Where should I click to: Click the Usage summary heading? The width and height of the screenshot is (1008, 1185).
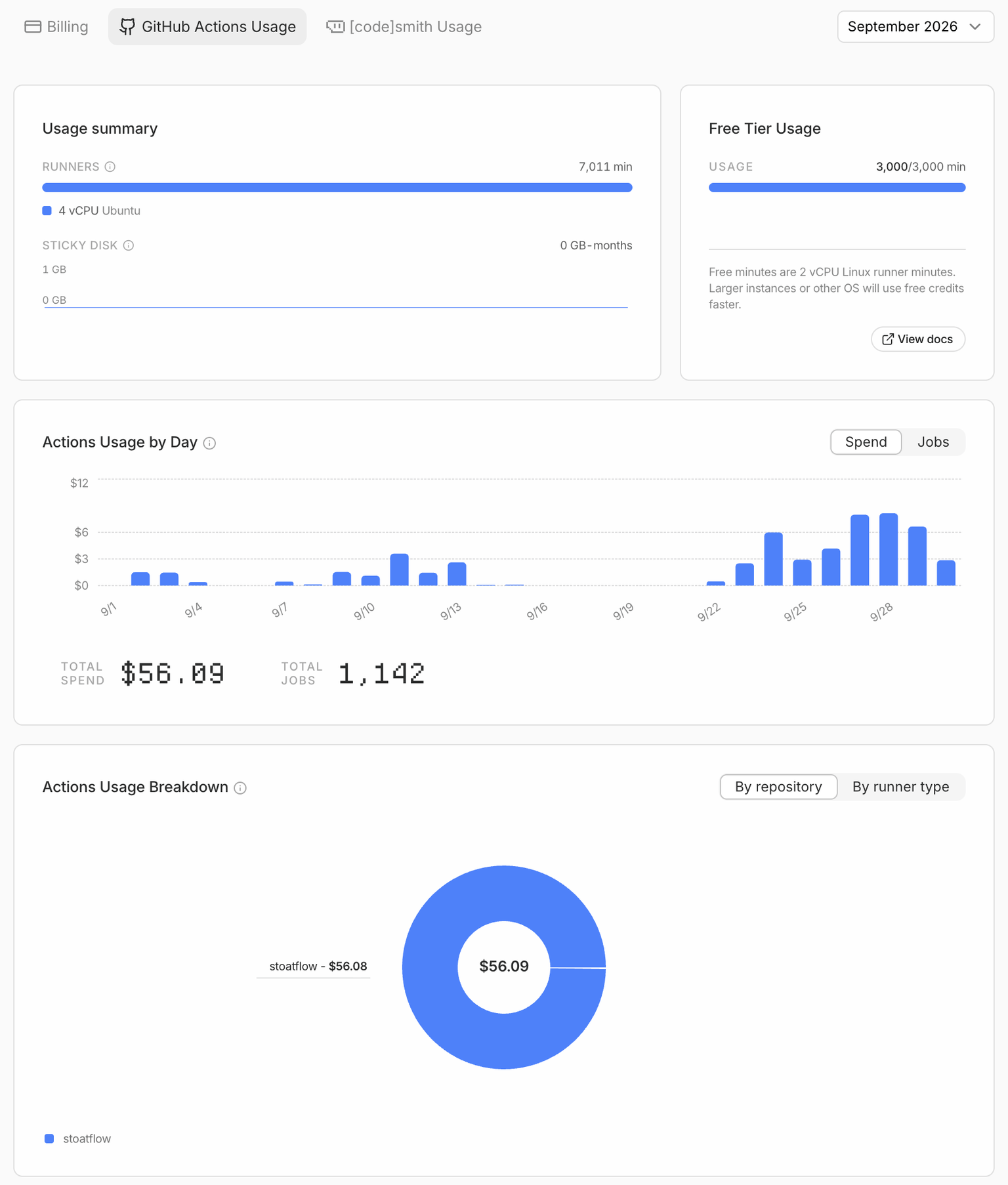(100, 129)
